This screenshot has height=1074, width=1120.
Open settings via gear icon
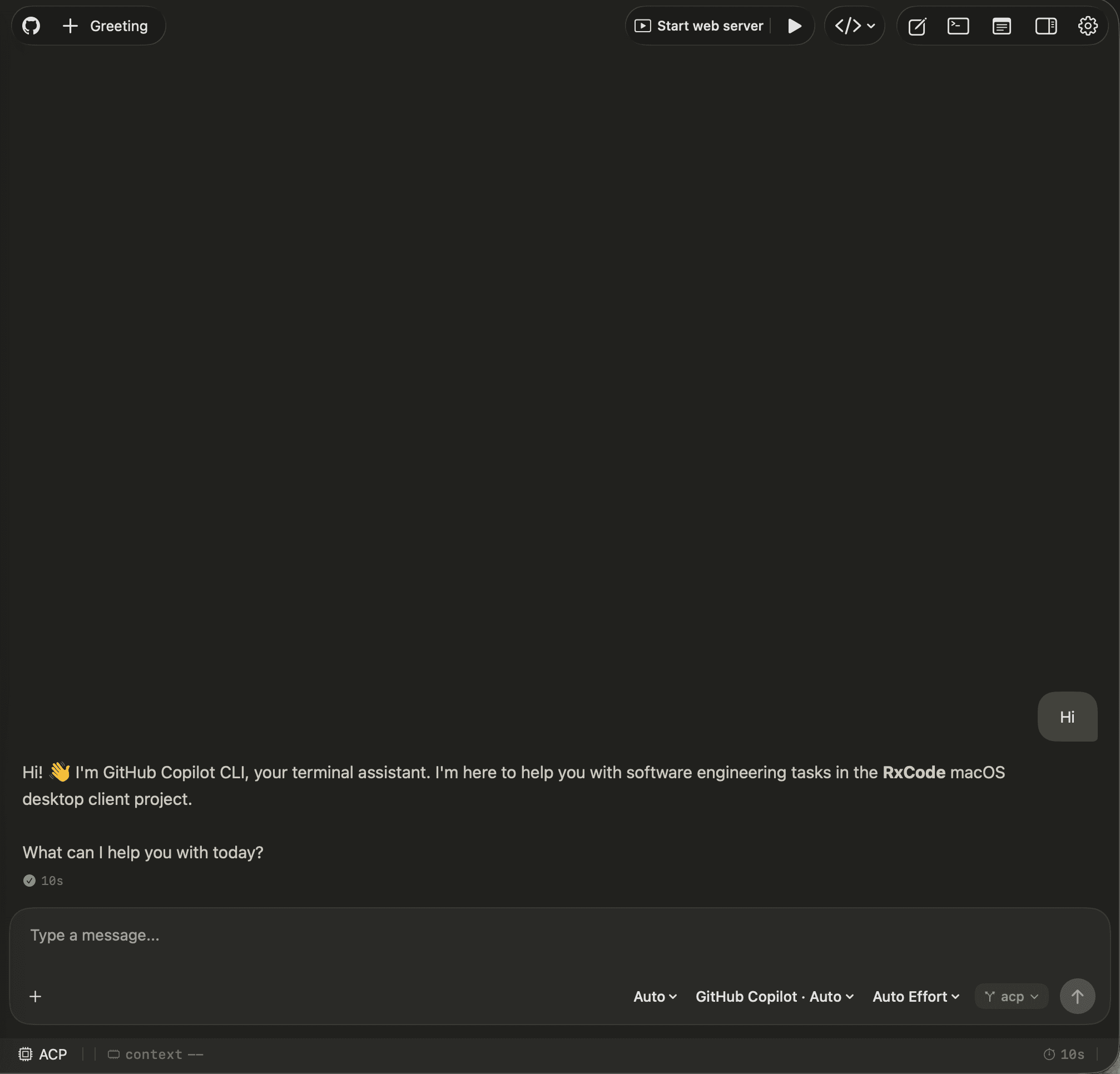point(1087,26)
